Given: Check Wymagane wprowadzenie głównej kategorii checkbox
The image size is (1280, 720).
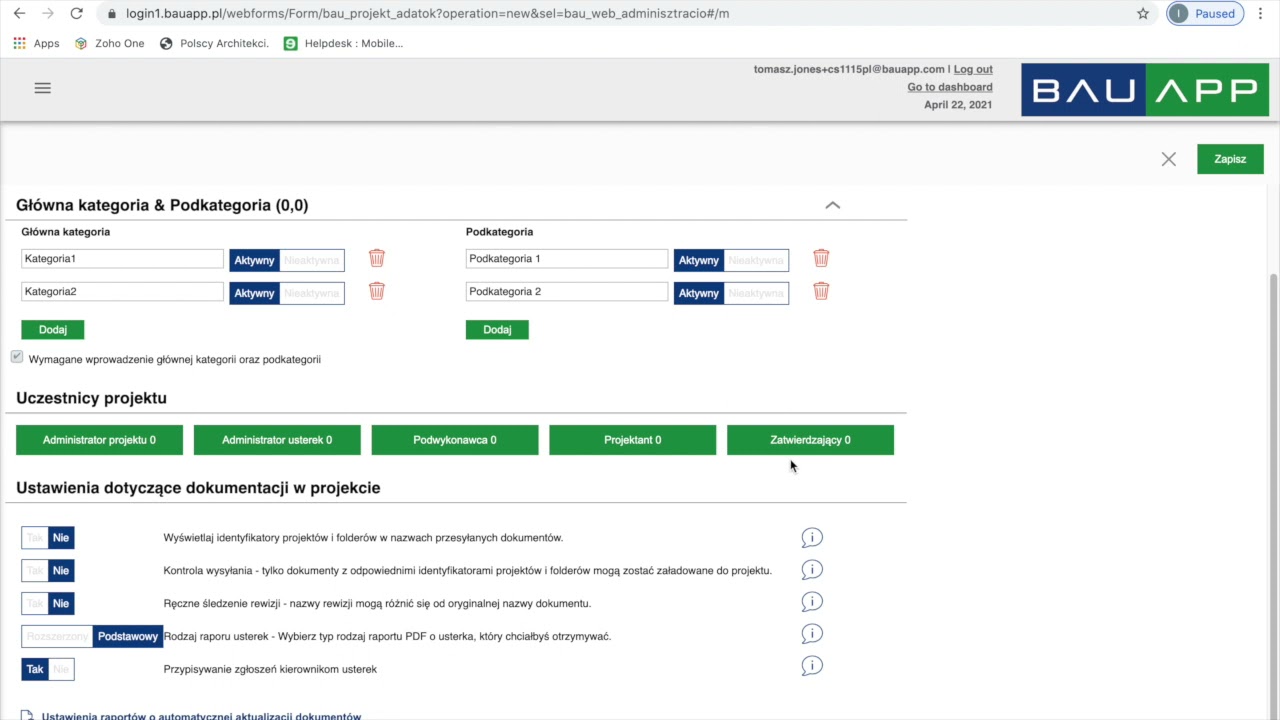Looking at the screenshot, I should pos(17,357).
